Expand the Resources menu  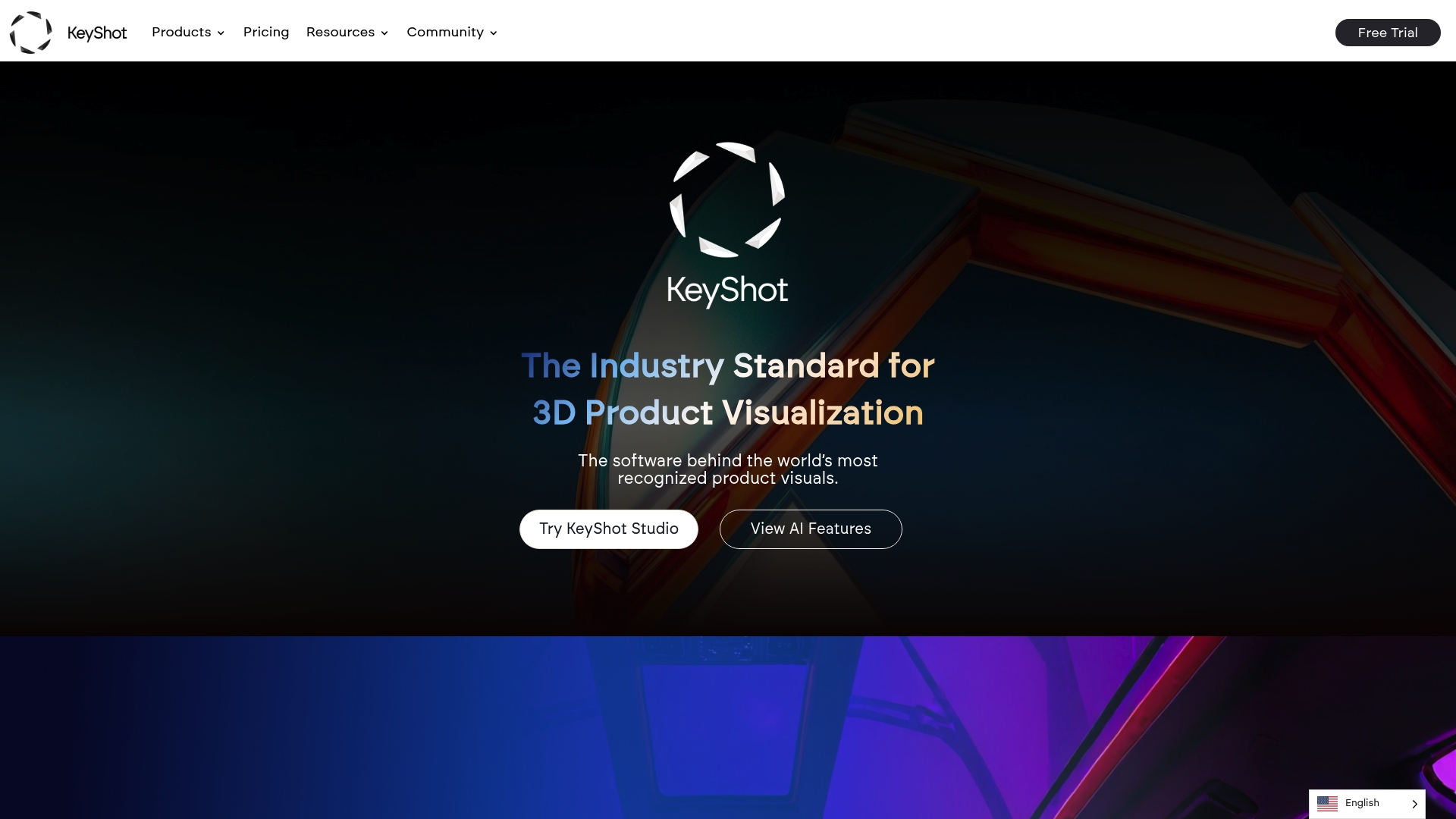[347, 32]
